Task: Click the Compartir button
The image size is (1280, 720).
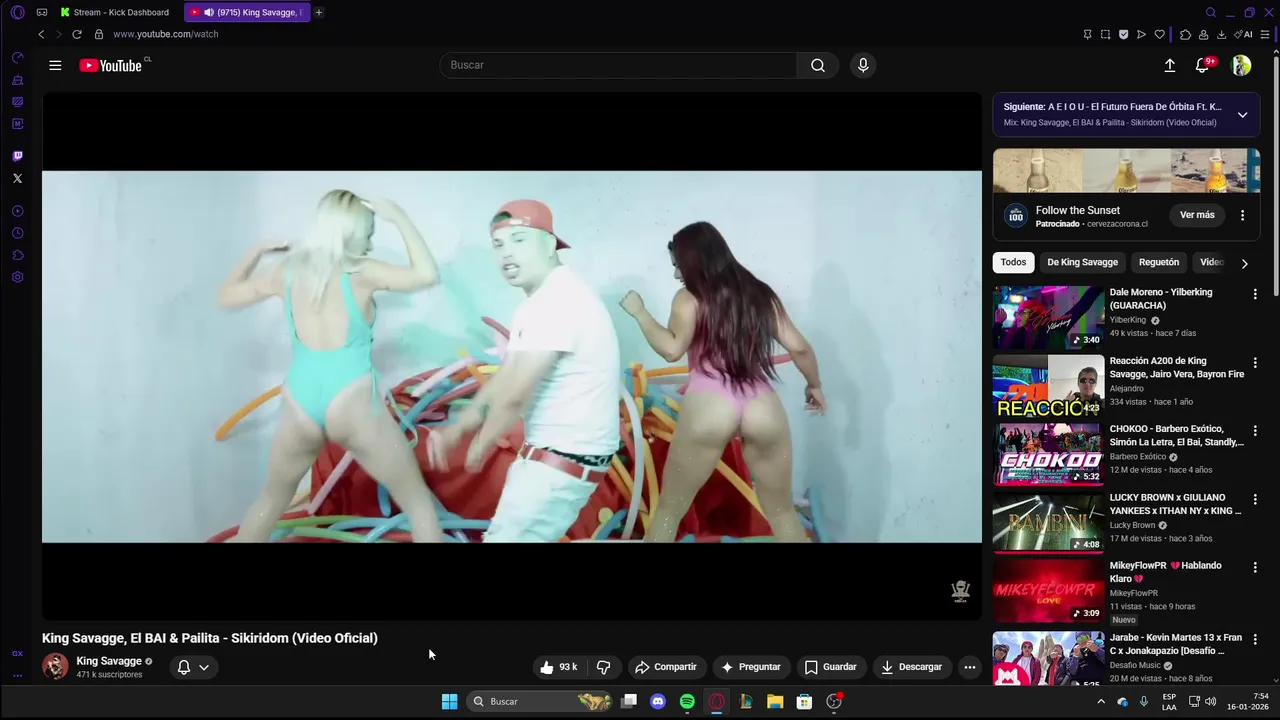Action: [666, 667]
